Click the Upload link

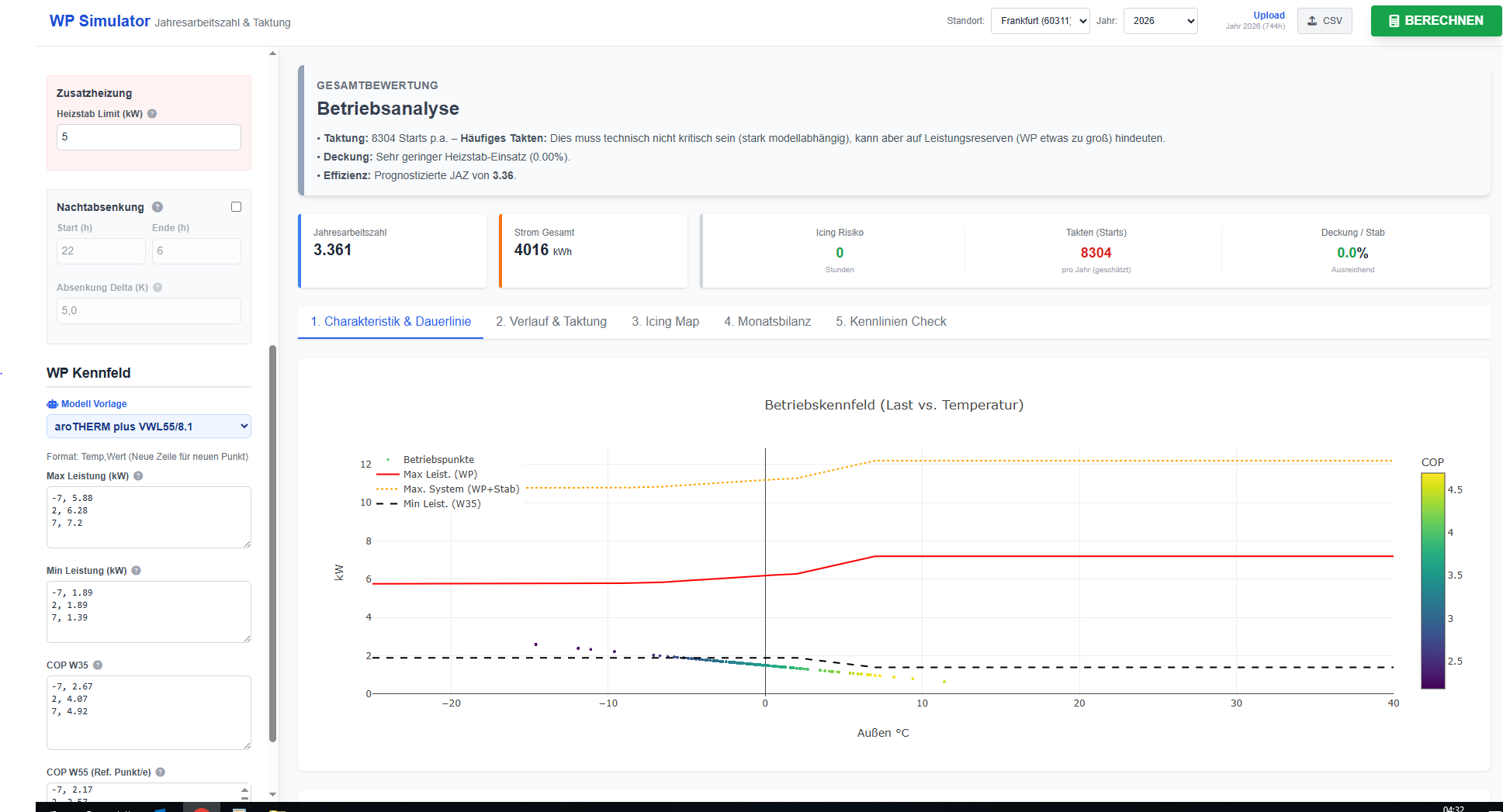point(1269,16)
